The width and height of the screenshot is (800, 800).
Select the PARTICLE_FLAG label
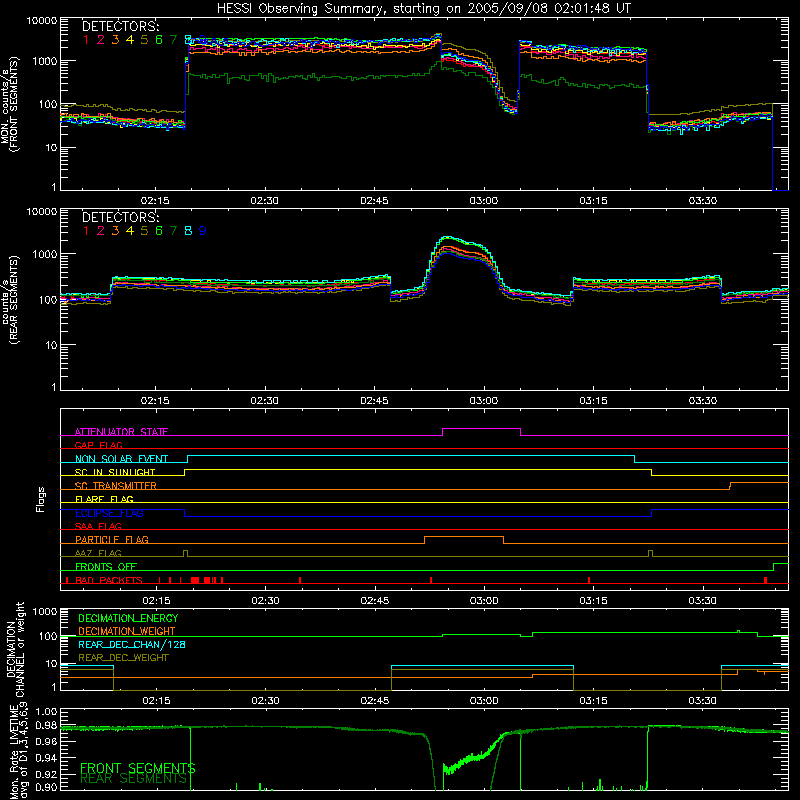pos(112,539)
